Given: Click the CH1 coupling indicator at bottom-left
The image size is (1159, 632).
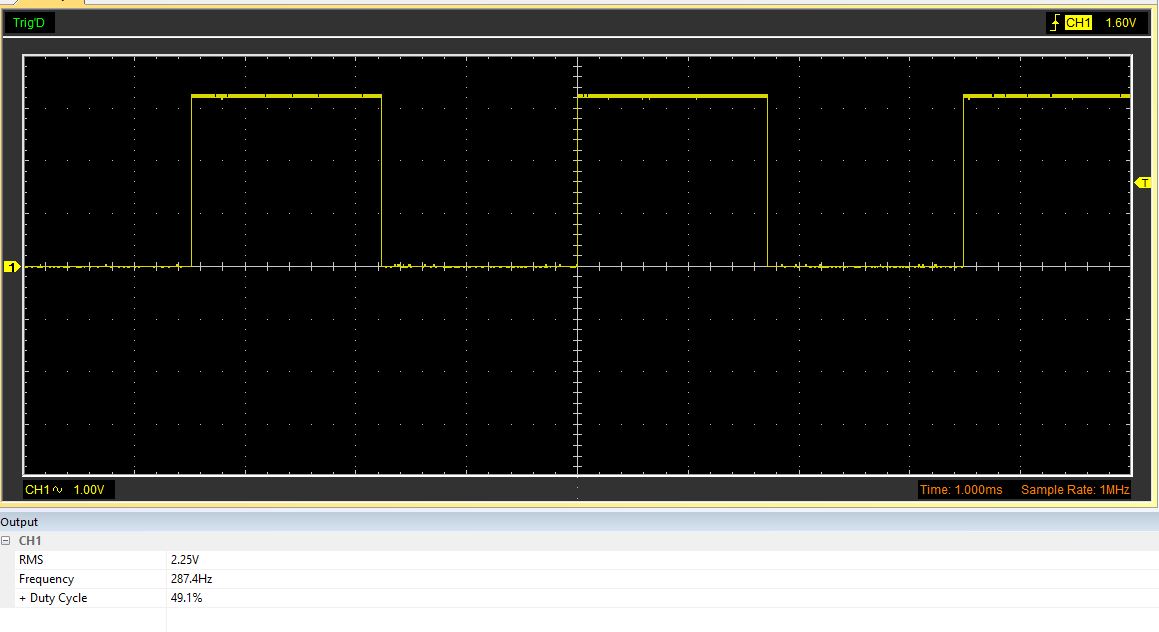Looking at the screenshot, I should (44, 489).
